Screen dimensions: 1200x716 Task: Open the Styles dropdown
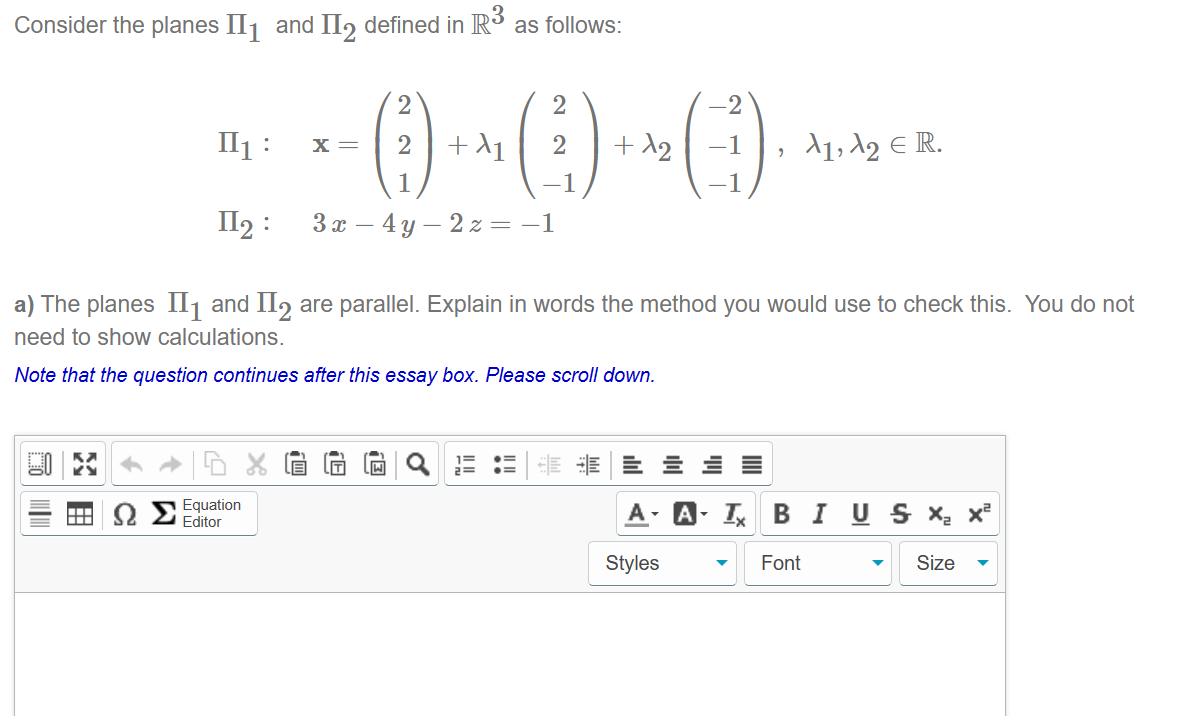coord(662,562)
